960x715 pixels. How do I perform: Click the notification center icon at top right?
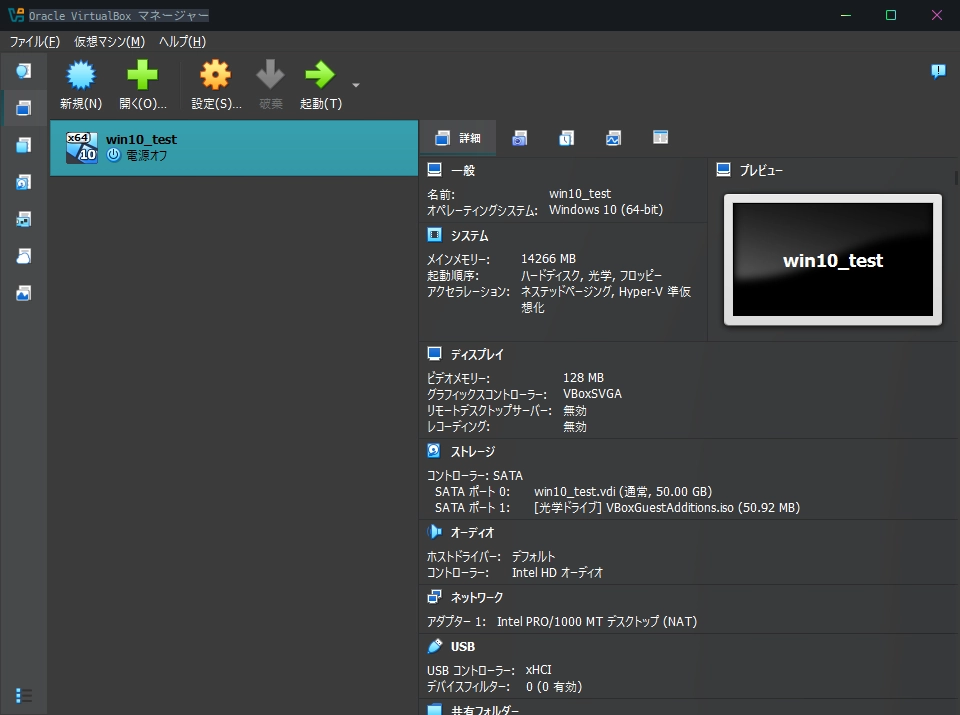pos(937,71)
